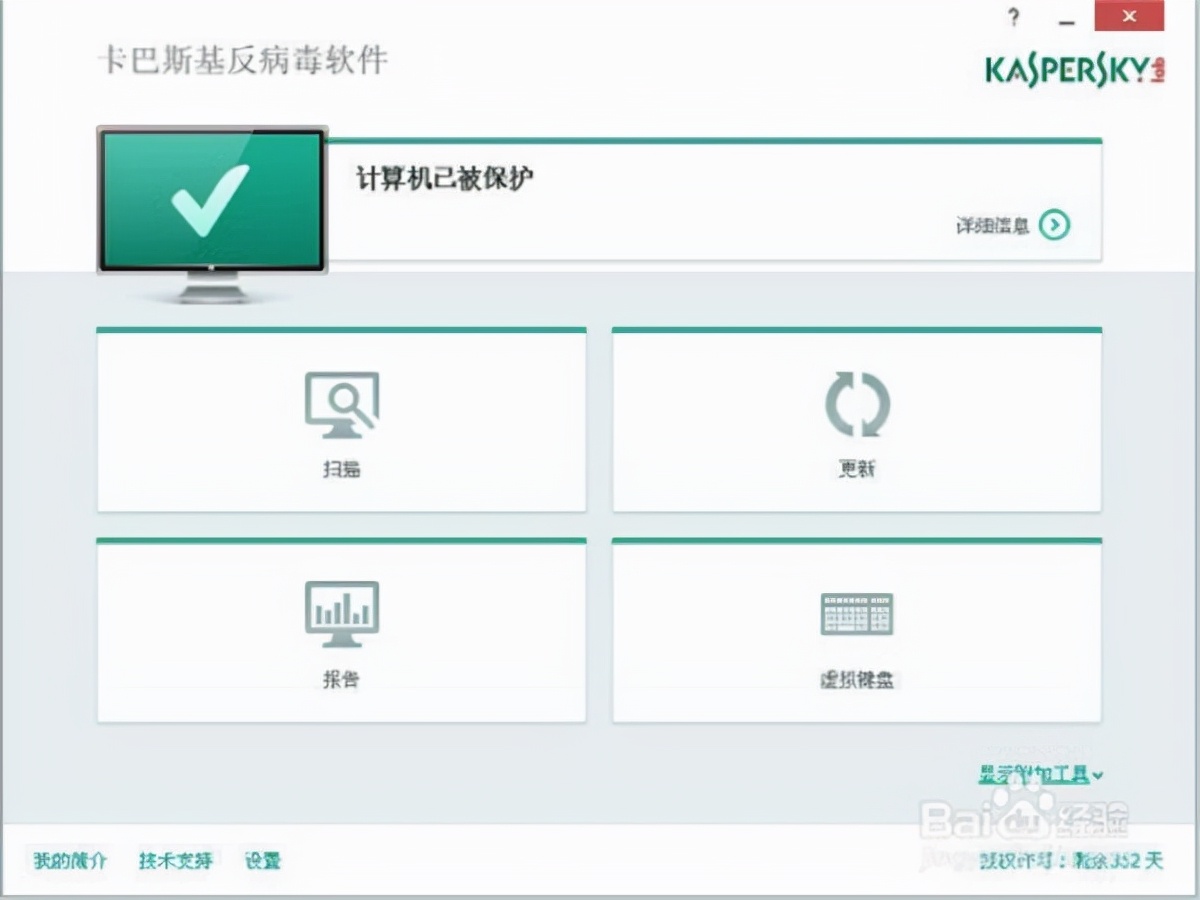1200x900 pixels.
Task: Launch the 虚拟键盘 virtual keyboard panel
Action: pyautogui.click(x=857, y=630)
